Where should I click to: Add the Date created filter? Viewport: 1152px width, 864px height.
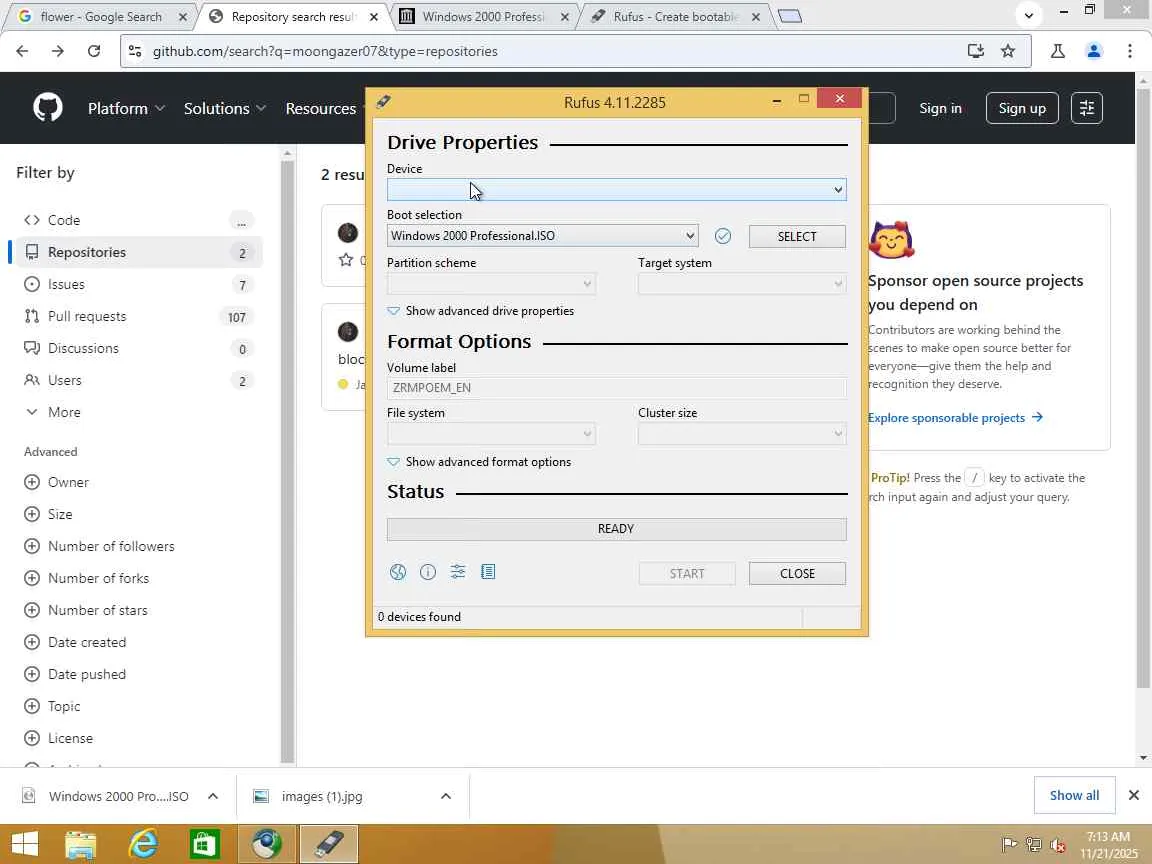pos(75,642)
